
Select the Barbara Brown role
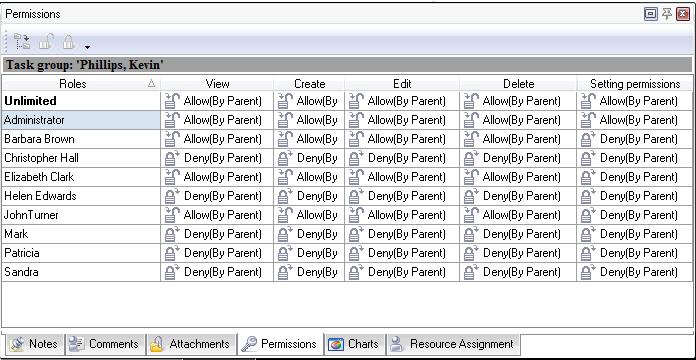pos(81,139)
